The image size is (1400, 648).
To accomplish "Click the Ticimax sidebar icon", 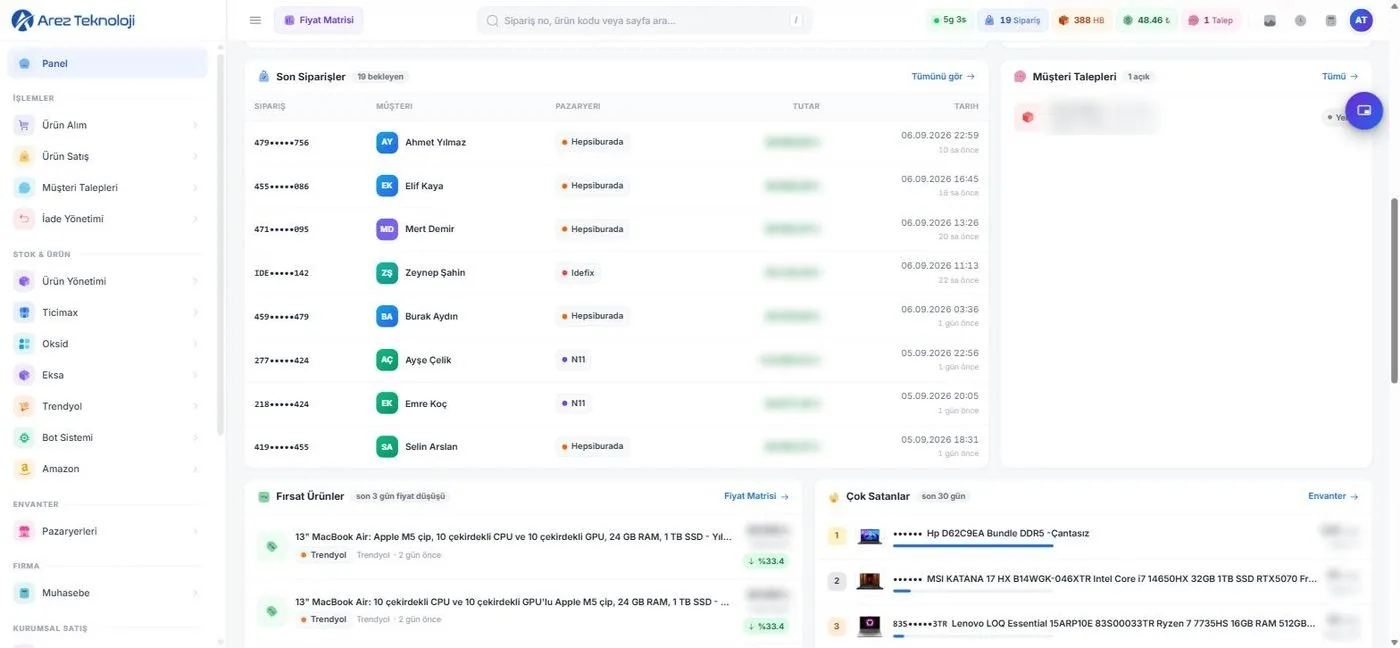I will click(24, 312).
